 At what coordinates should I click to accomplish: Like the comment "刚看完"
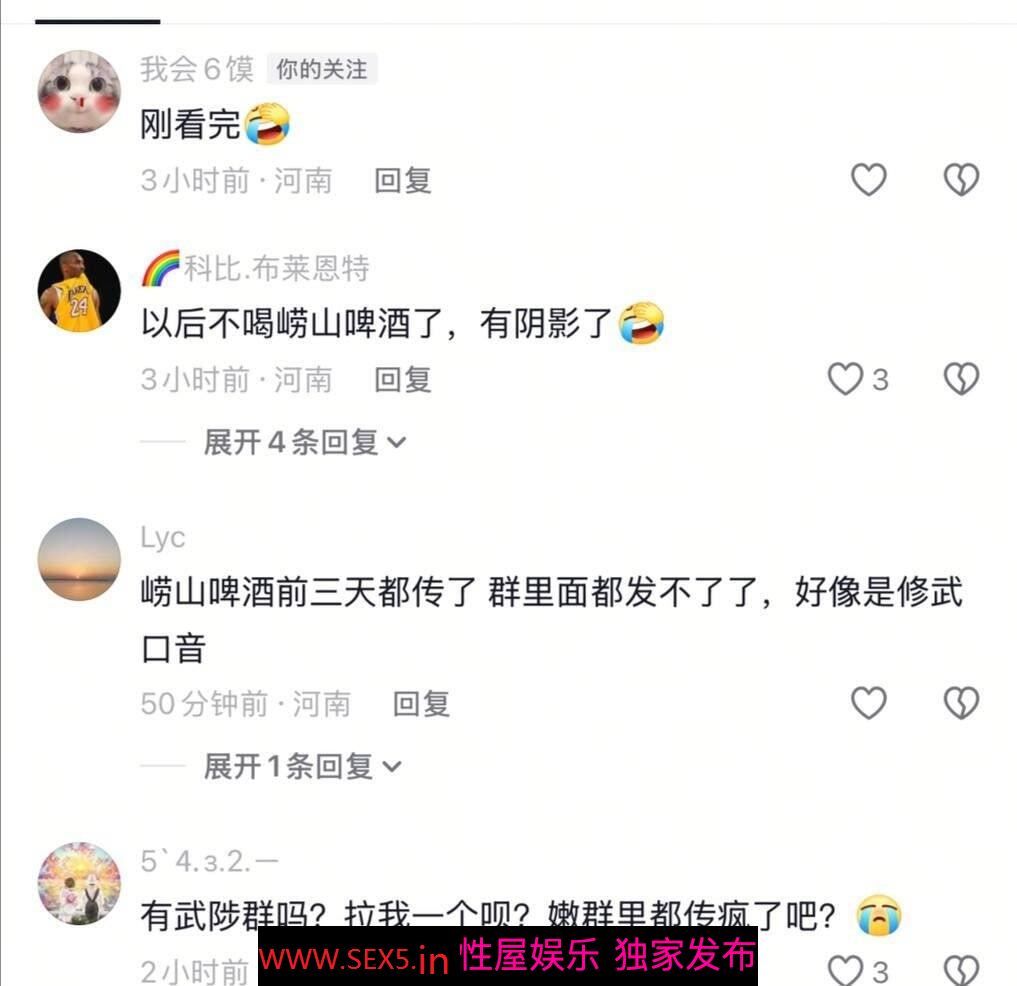pyautogui.click(x=868, y=180)
